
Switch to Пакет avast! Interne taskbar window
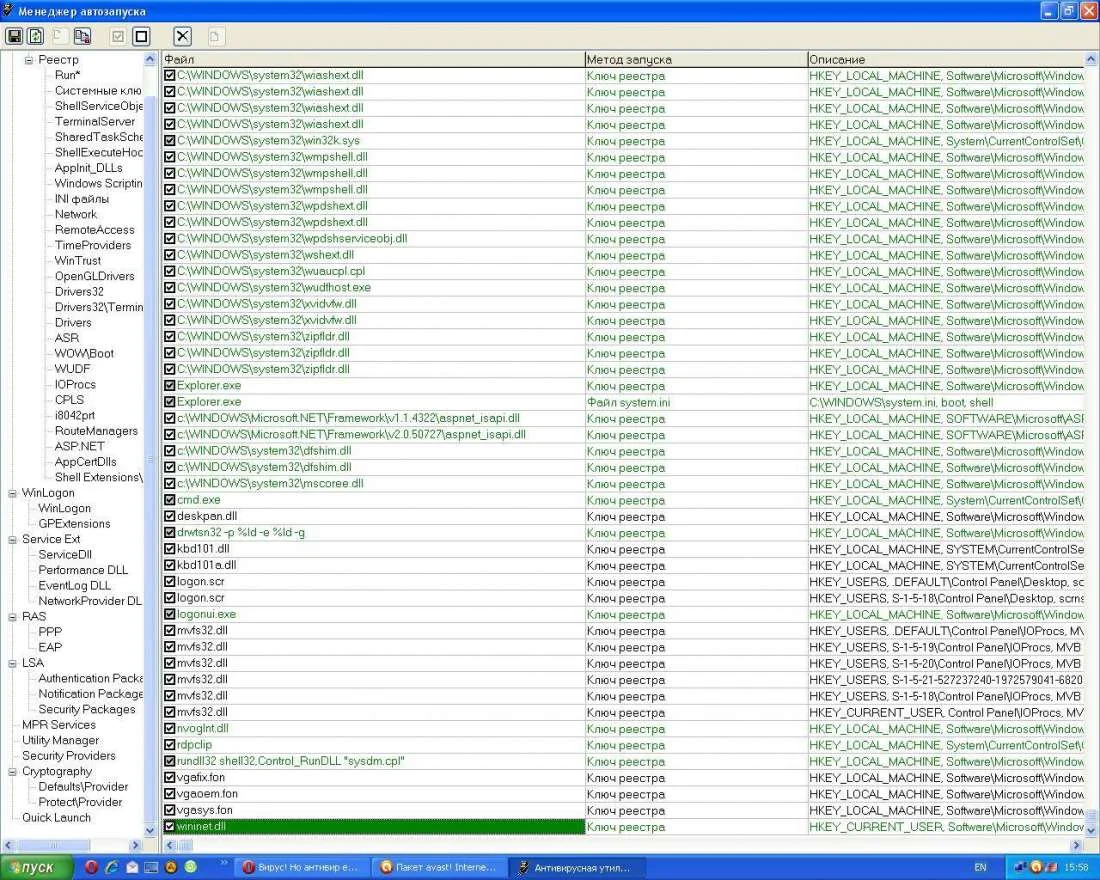[x=438, y=867]
